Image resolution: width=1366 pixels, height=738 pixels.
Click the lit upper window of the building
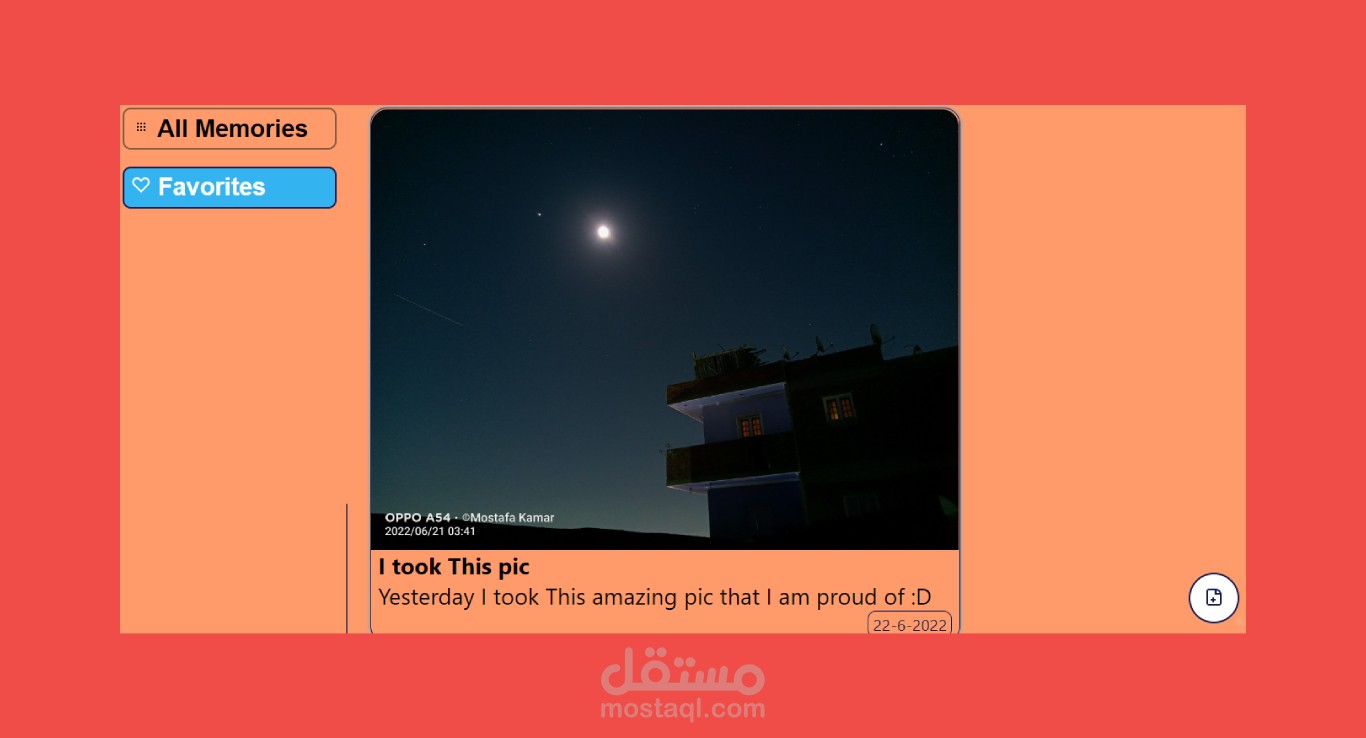(838, 407)
